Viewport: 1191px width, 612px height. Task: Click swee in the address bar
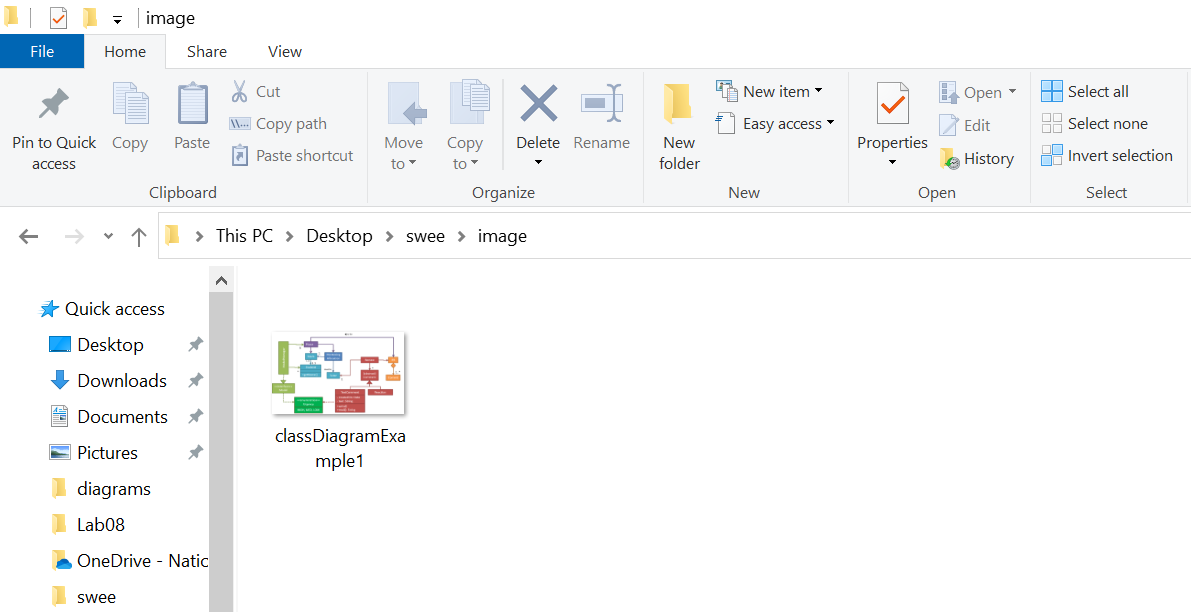click(425, 236)
